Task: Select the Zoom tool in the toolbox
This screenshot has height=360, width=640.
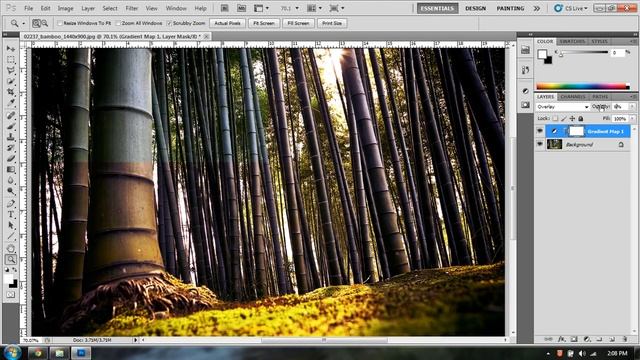Action: [x=11, y=259]
